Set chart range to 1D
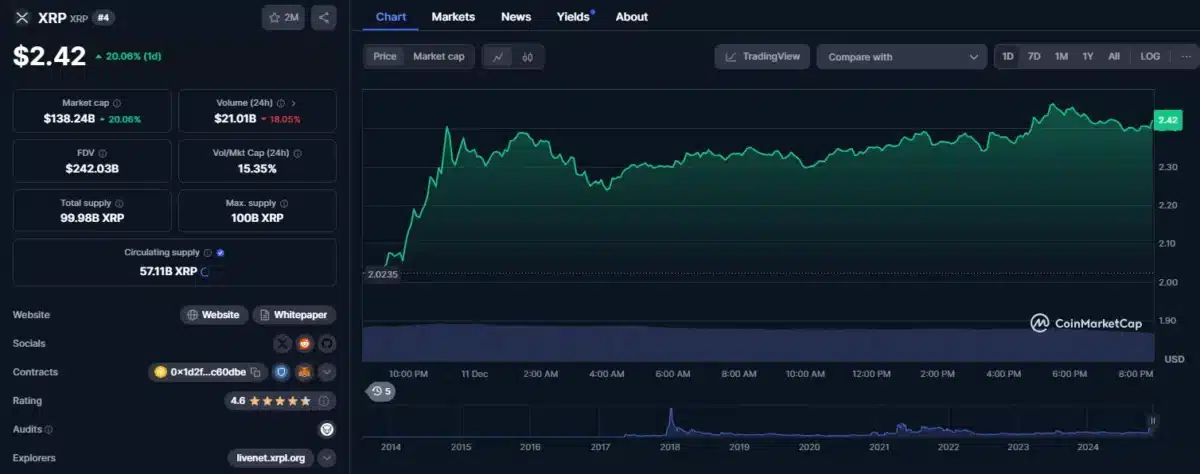The image size is (1200, 474). 1008,57
